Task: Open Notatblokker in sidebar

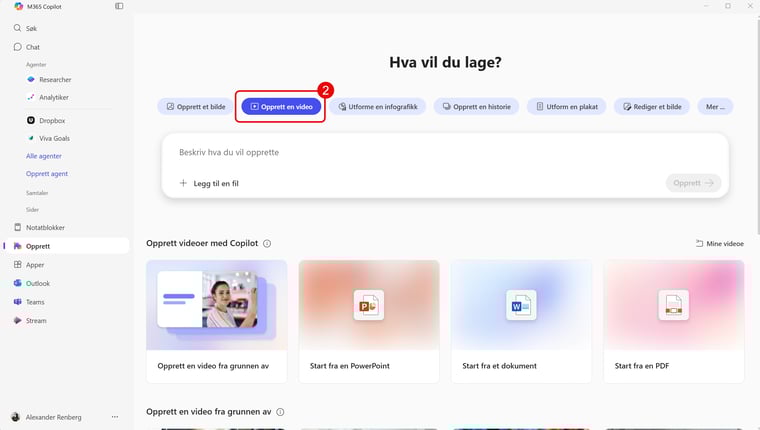Action: coord(39,227)
